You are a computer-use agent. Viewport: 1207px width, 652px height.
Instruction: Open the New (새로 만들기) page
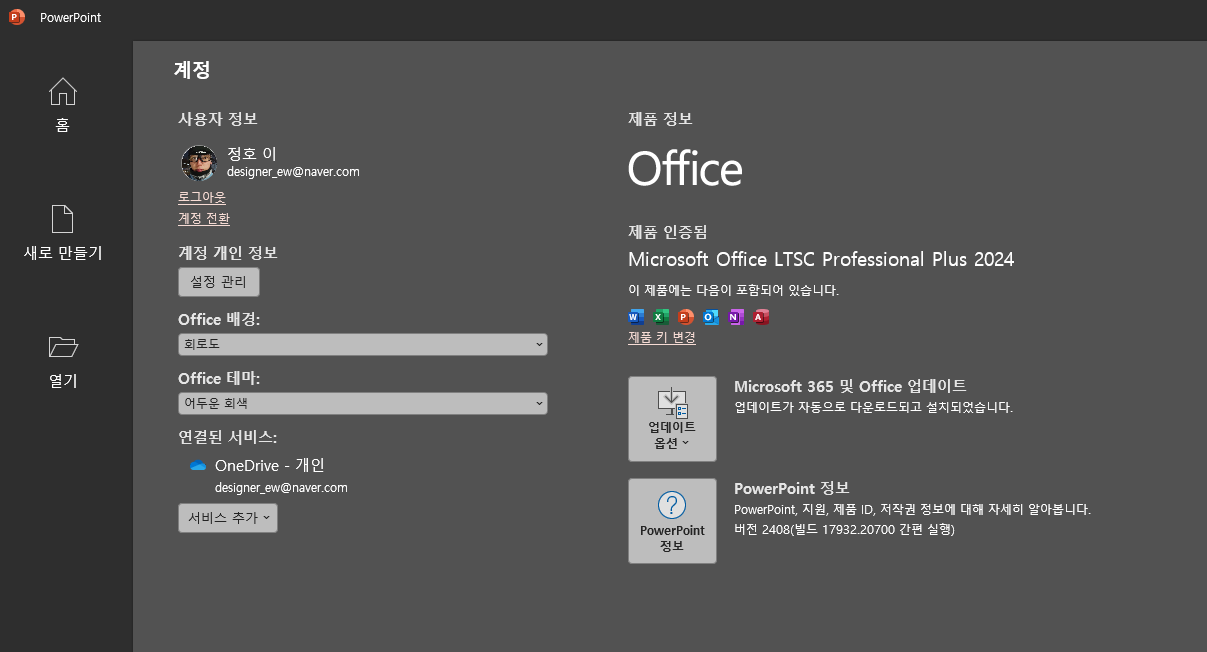click(63, 233)
